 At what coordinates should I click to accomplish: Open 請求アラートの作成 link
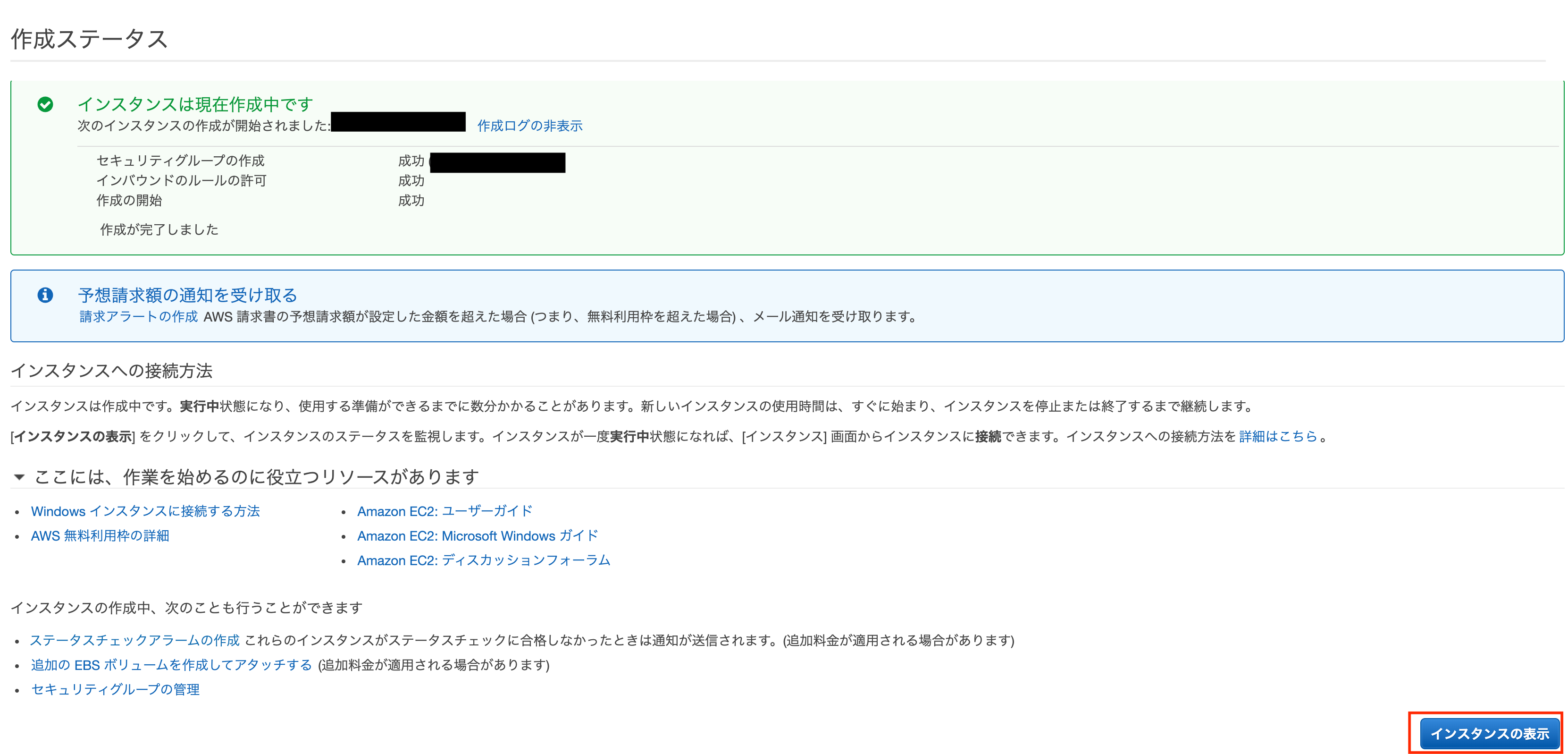point(138,317)
